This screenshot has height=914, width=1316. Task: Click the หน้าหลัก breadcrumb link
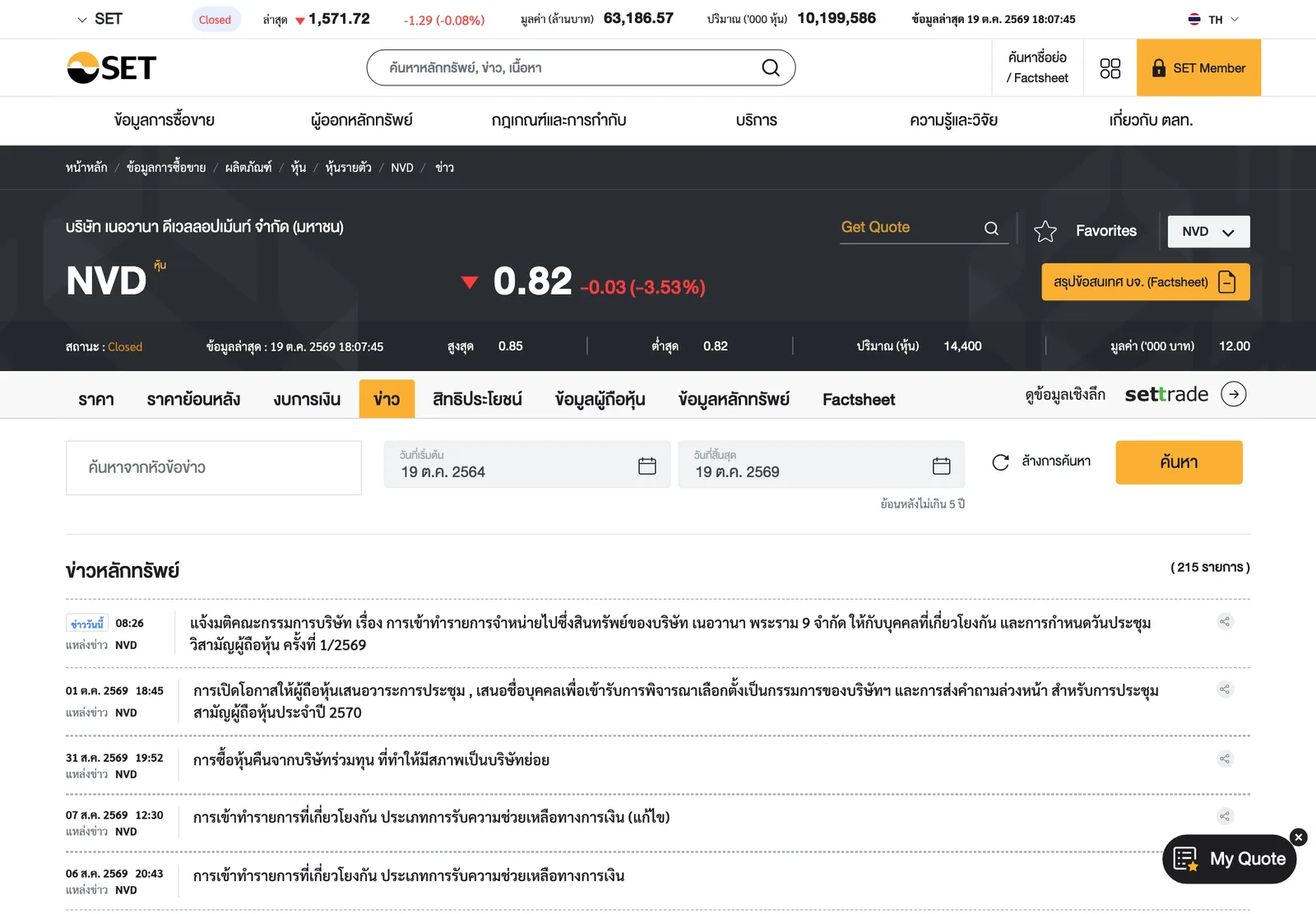[86, 168]
